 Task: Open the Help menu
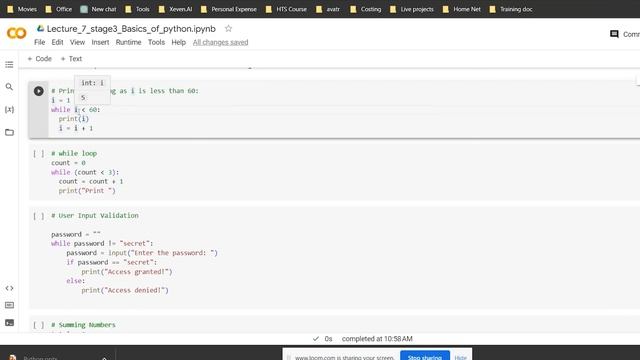[x=178, y=42]
